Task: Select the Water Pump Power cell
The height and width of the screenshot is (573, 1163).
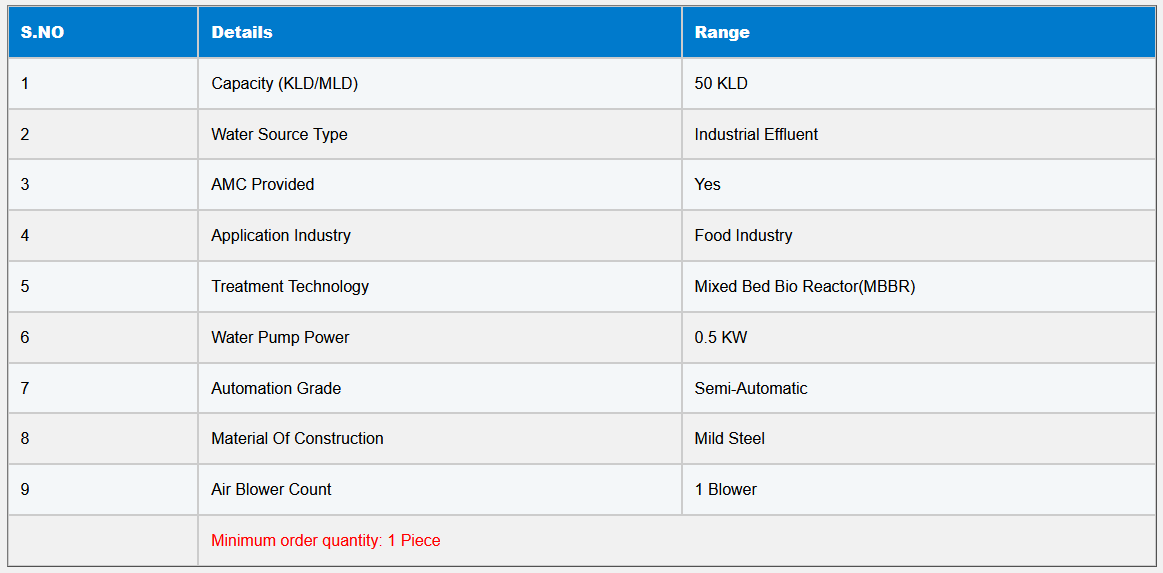Action: tap(280, 338)
